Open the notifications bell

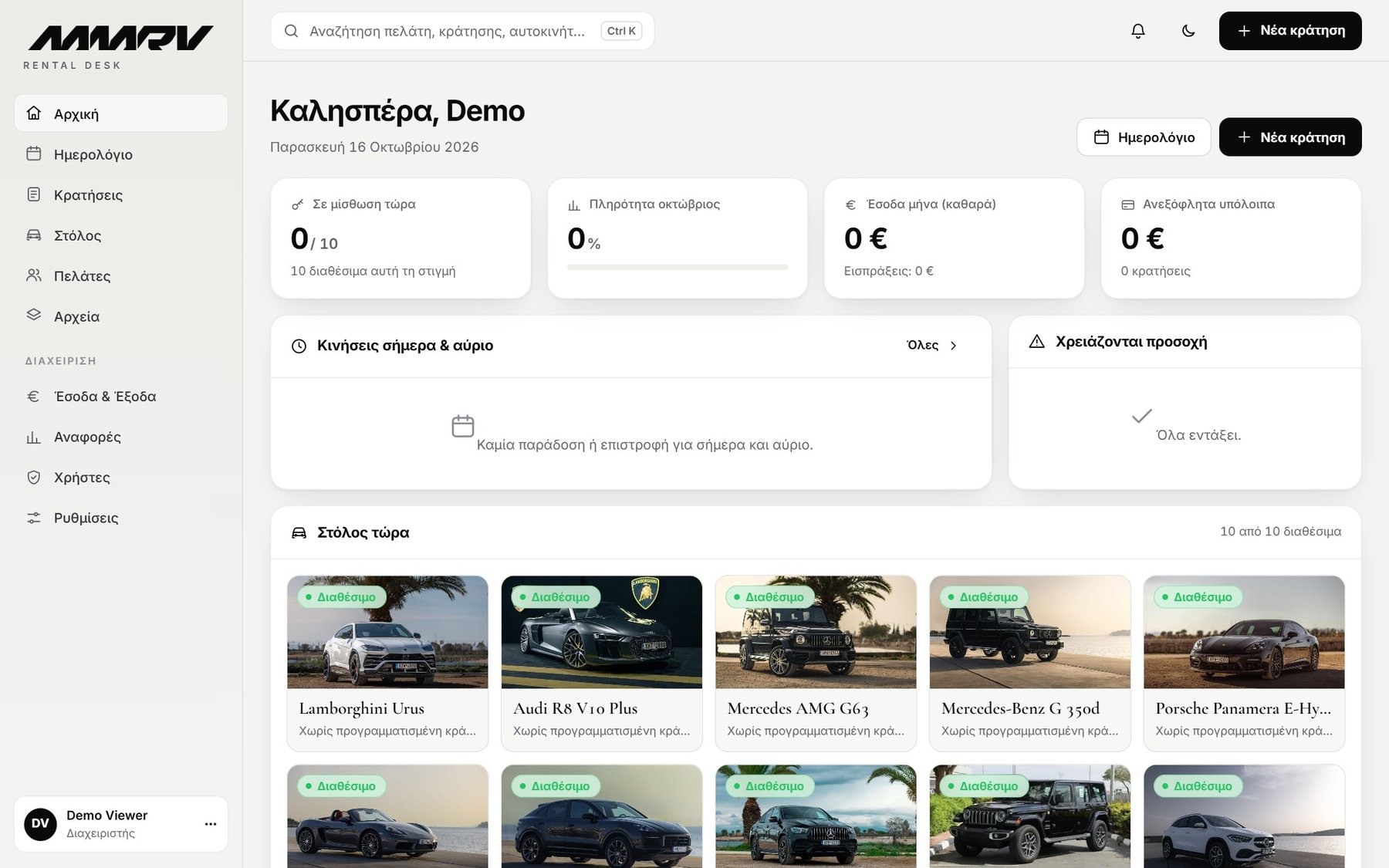click(x=1138, y=31)
